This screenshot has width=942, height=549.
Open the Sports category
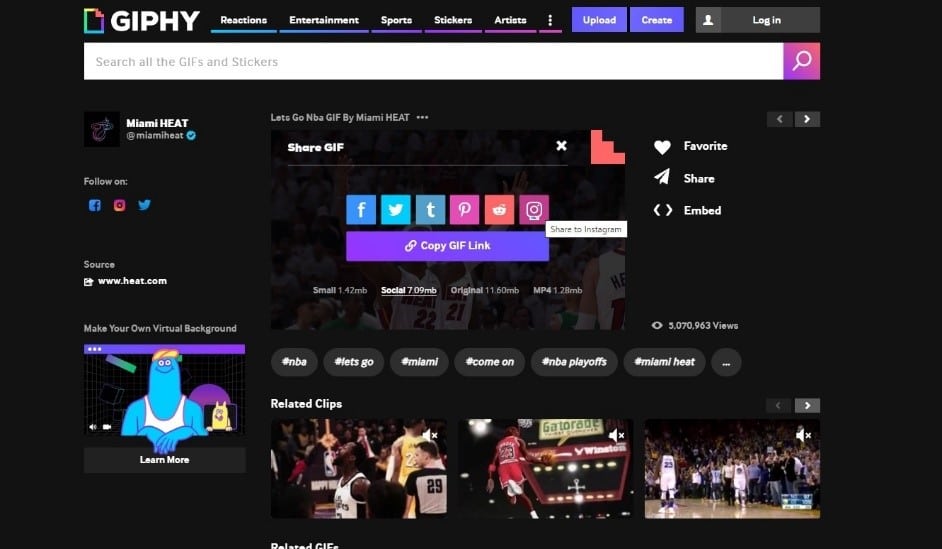tap(396, 20)
